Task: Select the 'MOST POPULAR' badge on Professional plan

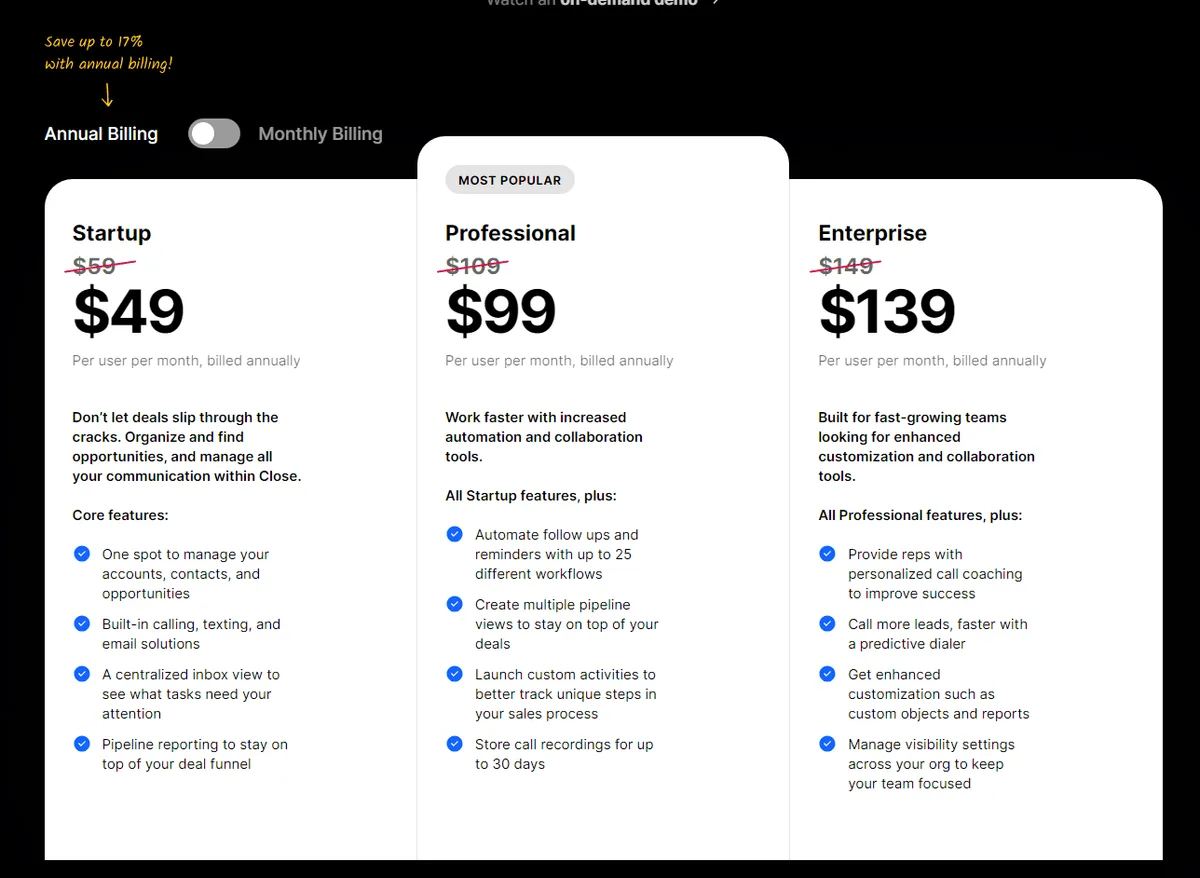Action: 509,179
